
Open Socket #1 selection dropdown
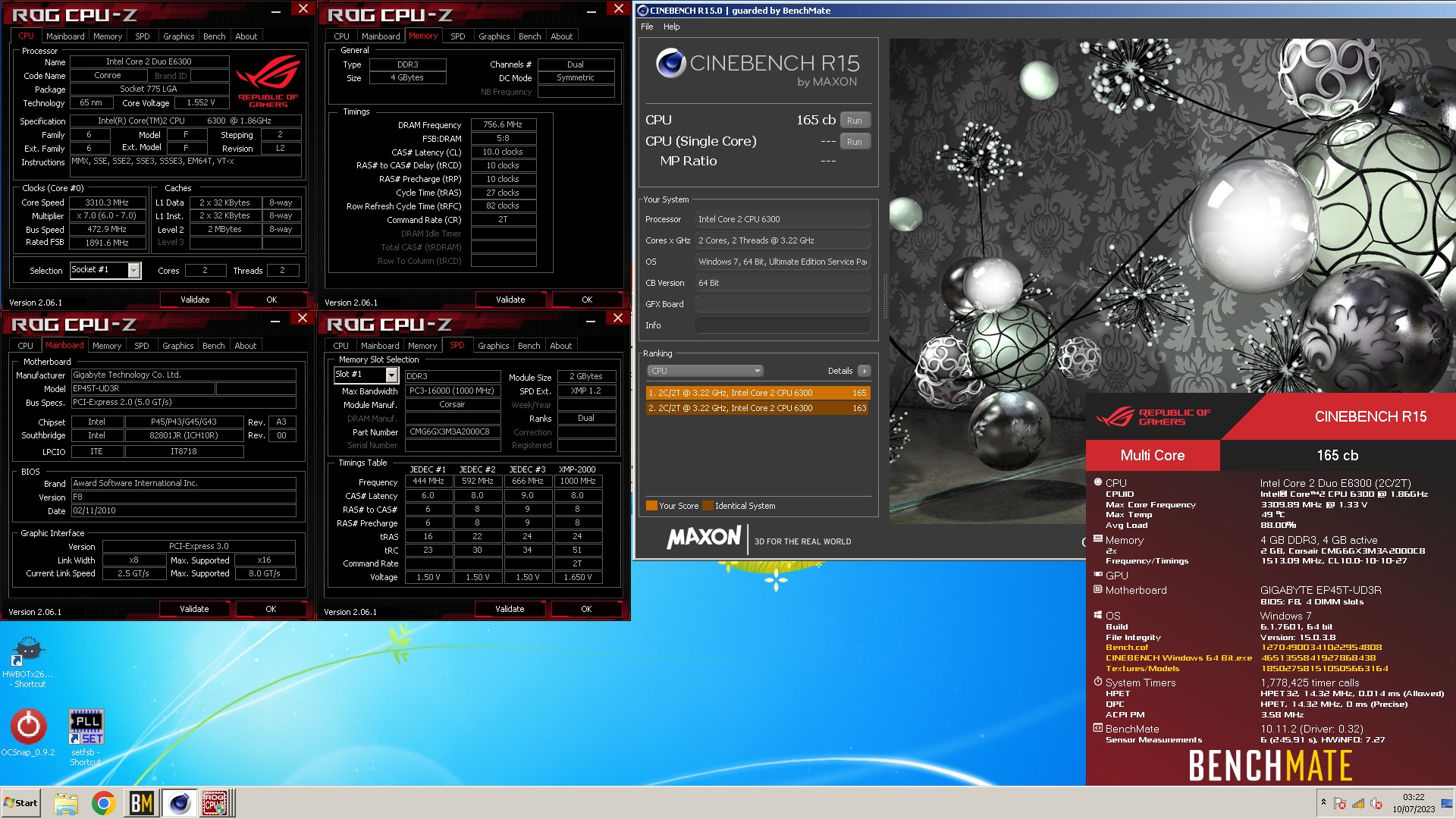point(105,270)
